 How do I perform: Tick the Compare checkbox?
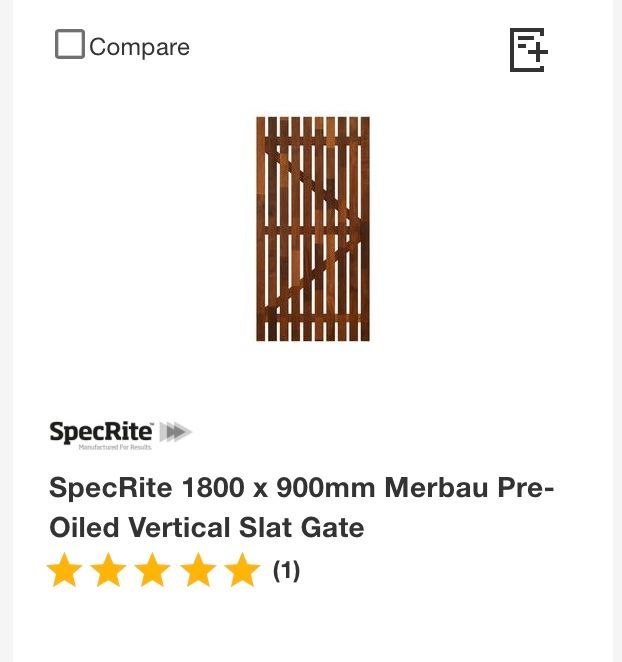click(69, 45)
